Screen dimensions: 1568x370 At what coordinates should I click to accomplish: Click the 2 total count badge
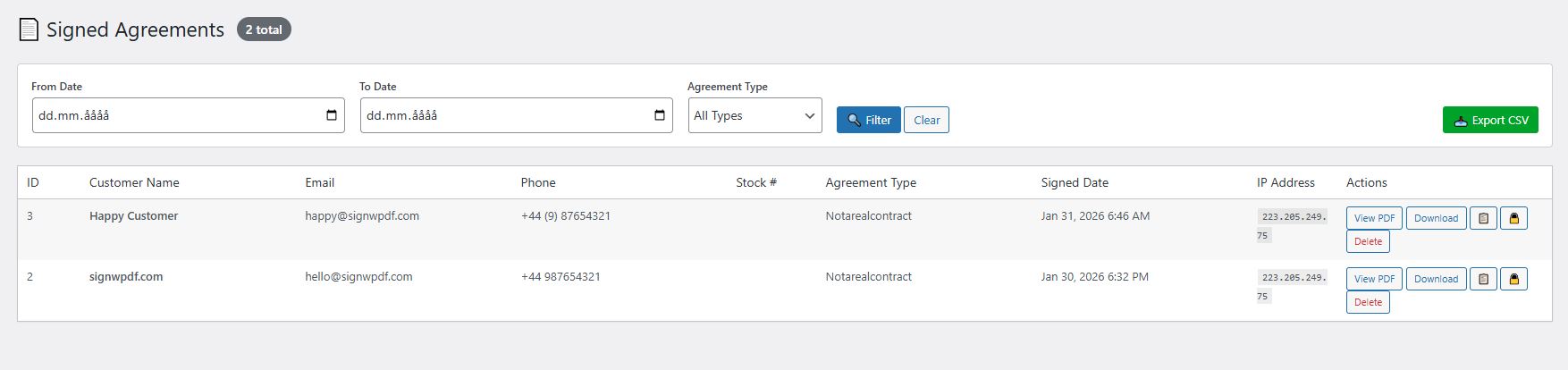coord(264,29)
